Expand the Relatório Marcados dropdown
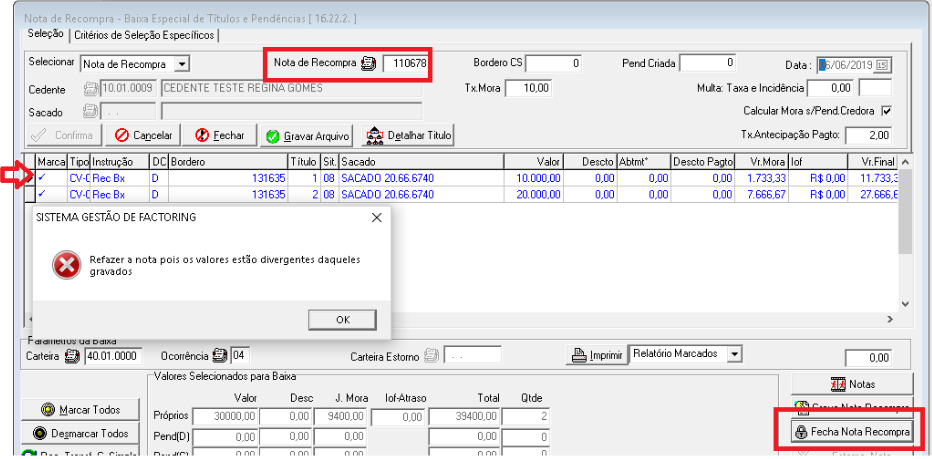This screenshot has height=459, width=932. pyautogui.click(x=736, y=354)
